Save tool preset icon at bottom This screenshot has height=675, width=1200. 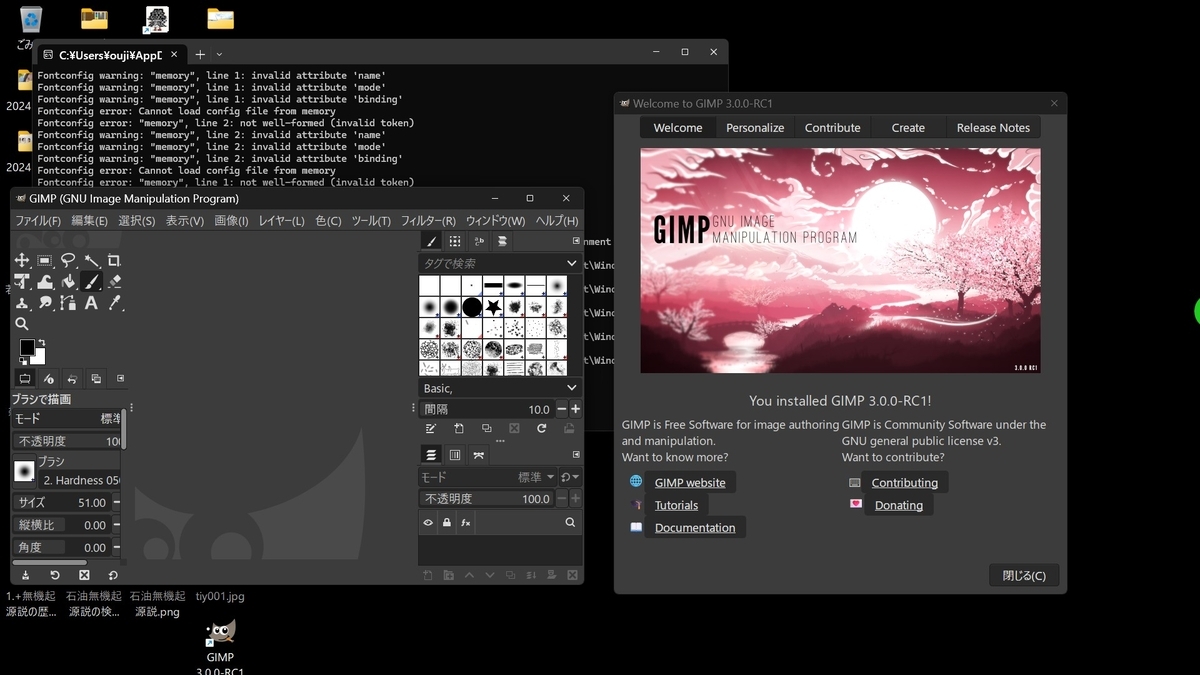click(25, 575)
